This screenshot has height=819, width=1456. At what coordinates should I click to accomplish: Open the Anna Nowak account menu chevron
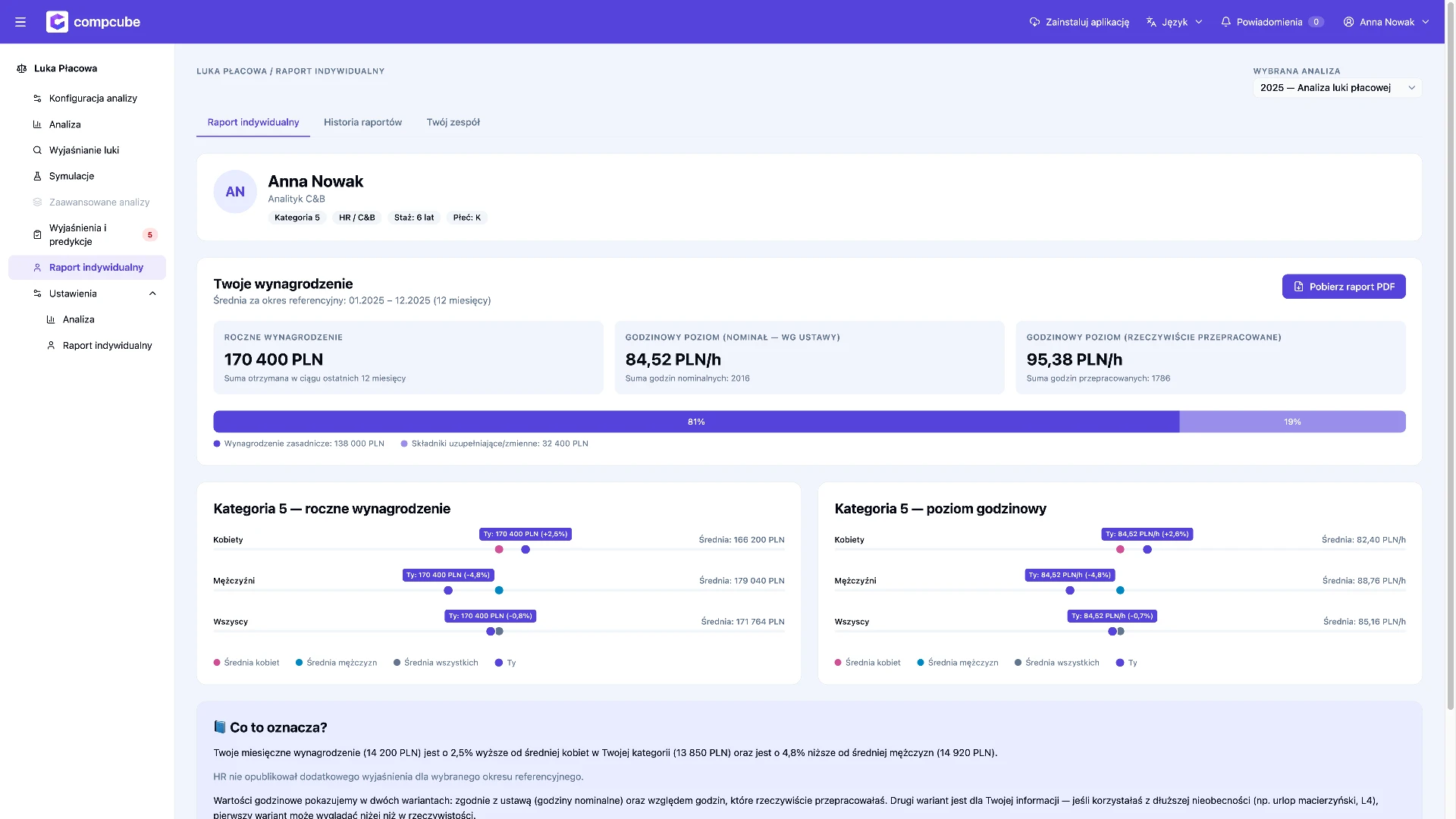click(x=1426, y=22)
